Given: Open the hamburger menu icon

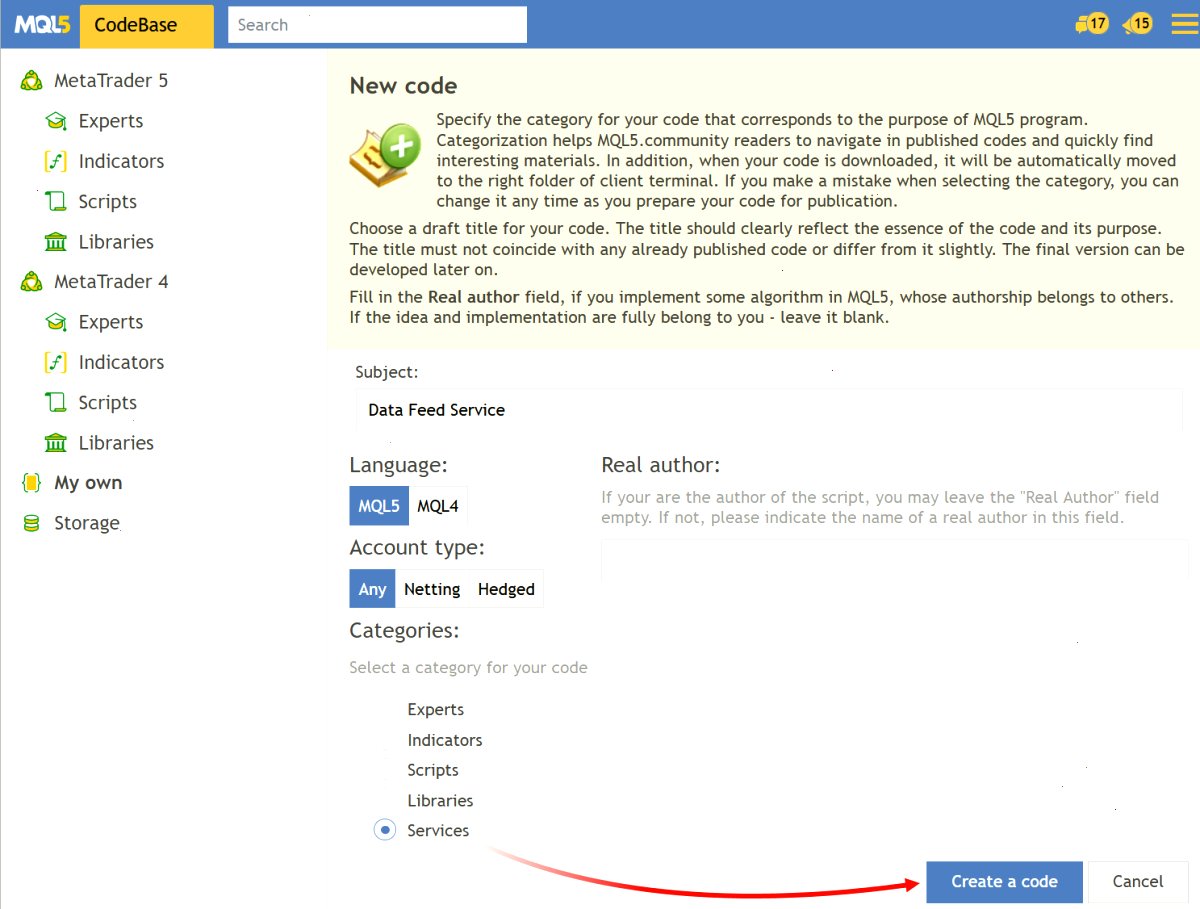Looking at the screenshot, I should 1184,24.
